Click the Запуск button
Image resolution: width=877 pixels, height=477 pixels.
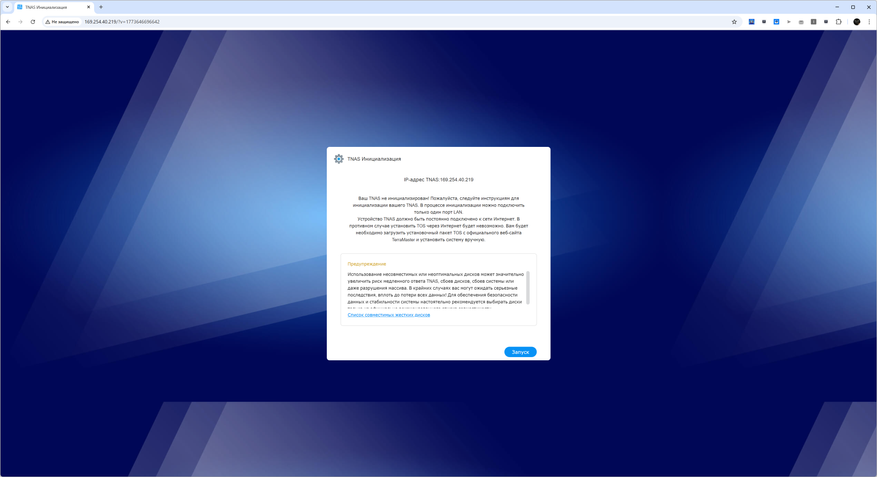point(520,352)
